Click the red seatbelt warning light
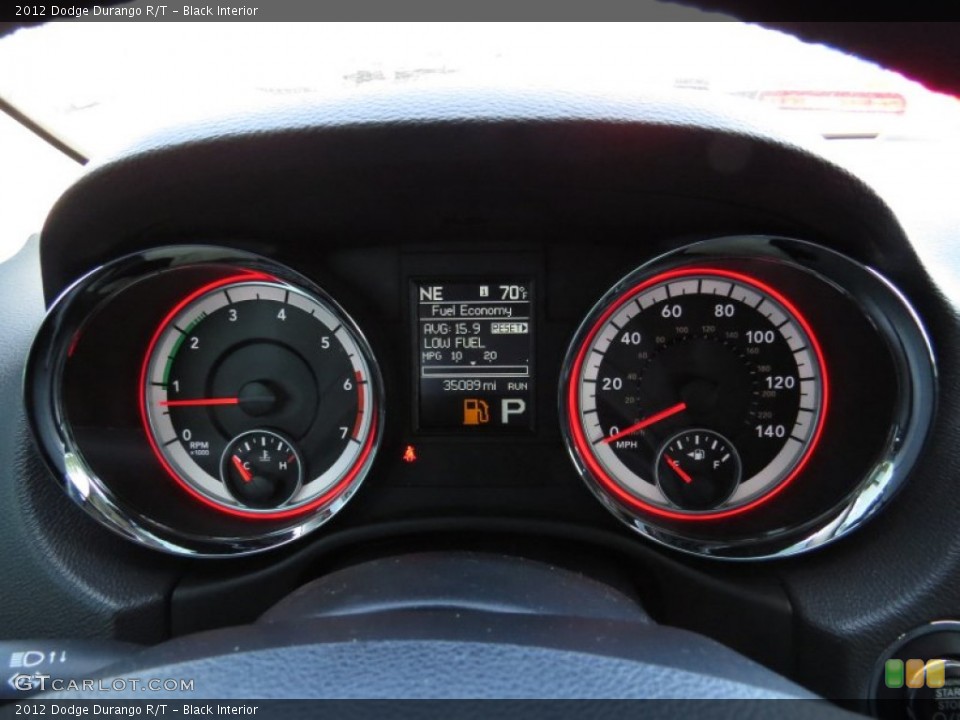Image resolution: width=960 pixels, height=720 pixels. pos(410,454)
